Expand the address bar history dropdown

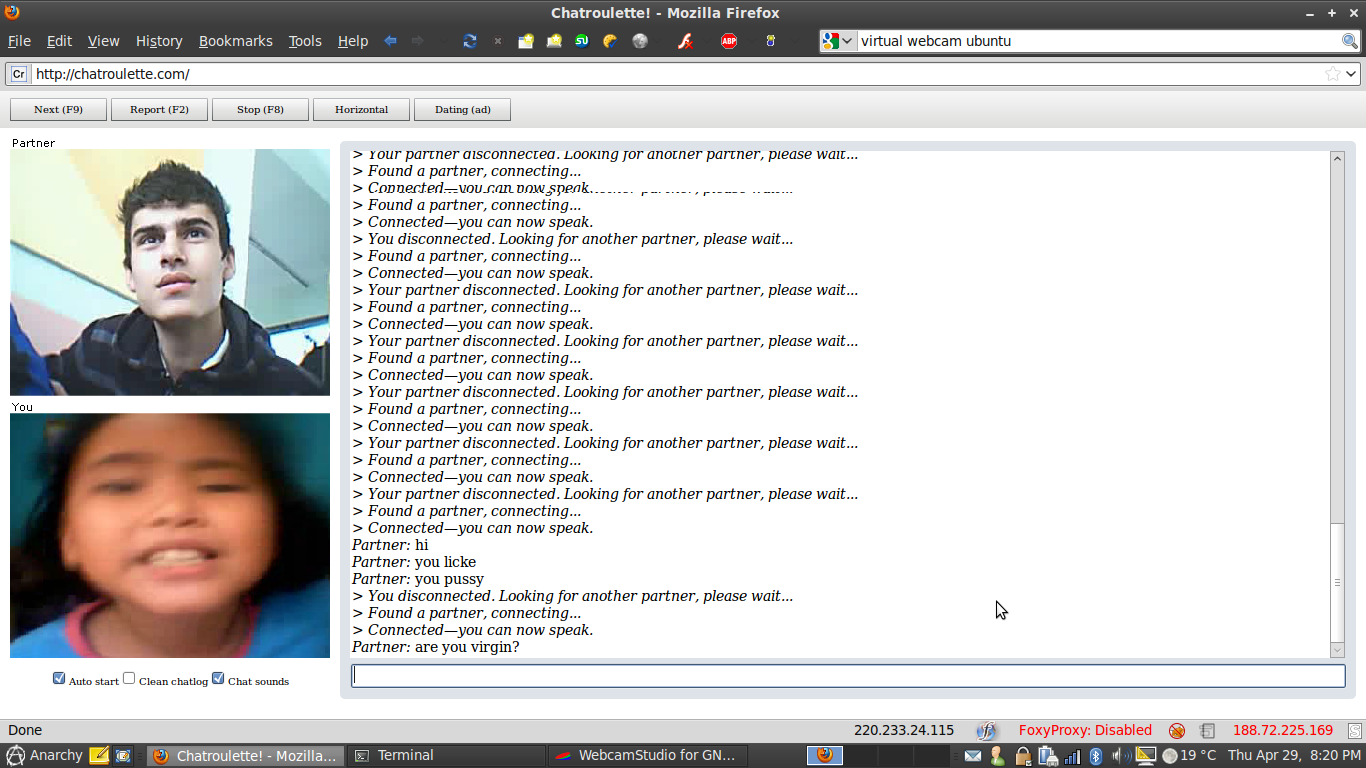point(1352,74)
